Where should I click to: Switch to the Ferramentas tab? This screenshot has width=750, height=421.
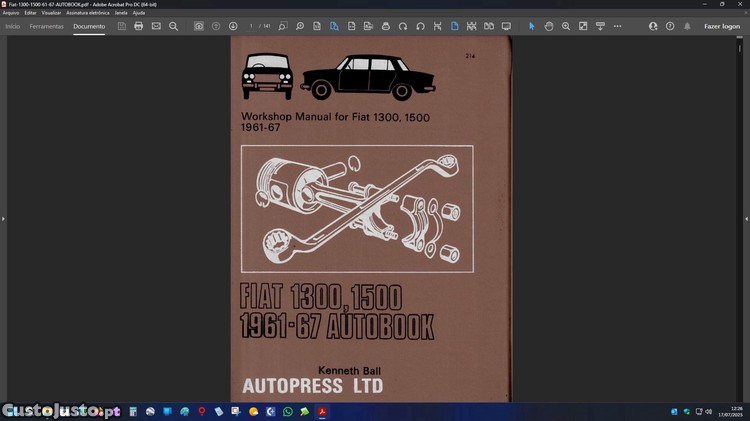(46, 26)
